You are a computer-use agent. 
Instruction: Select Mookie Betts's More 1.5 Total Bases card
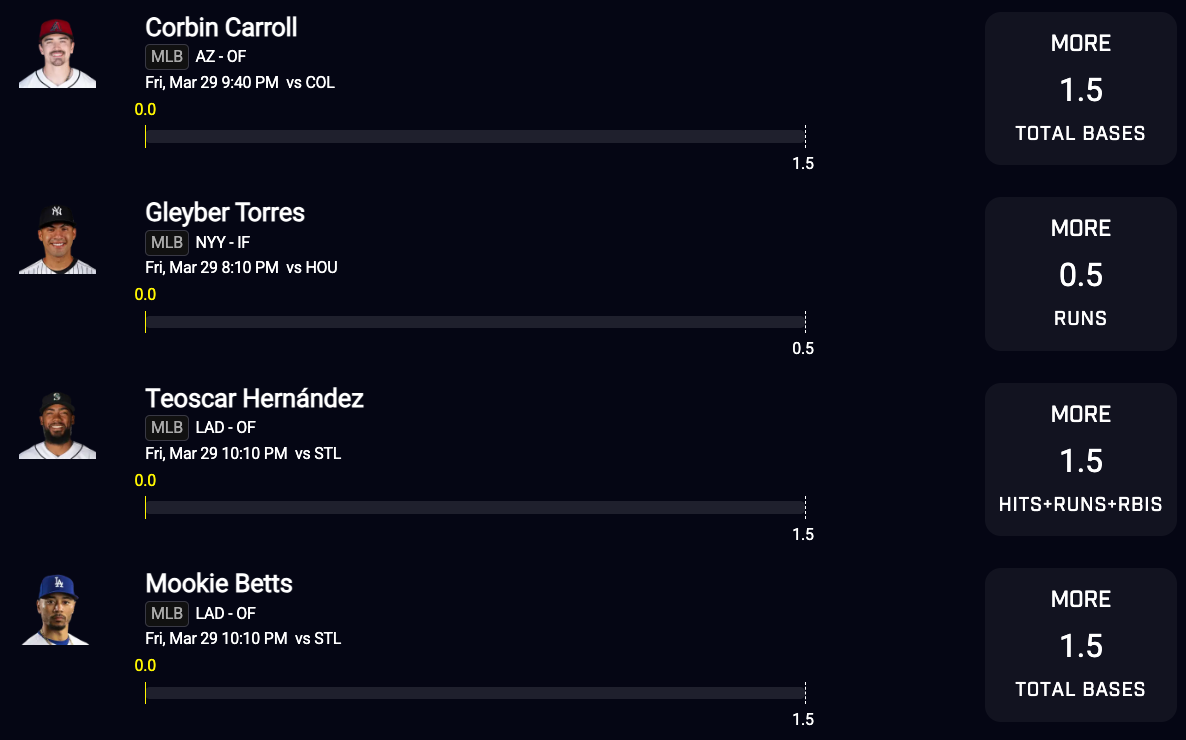click(1080, 645)
